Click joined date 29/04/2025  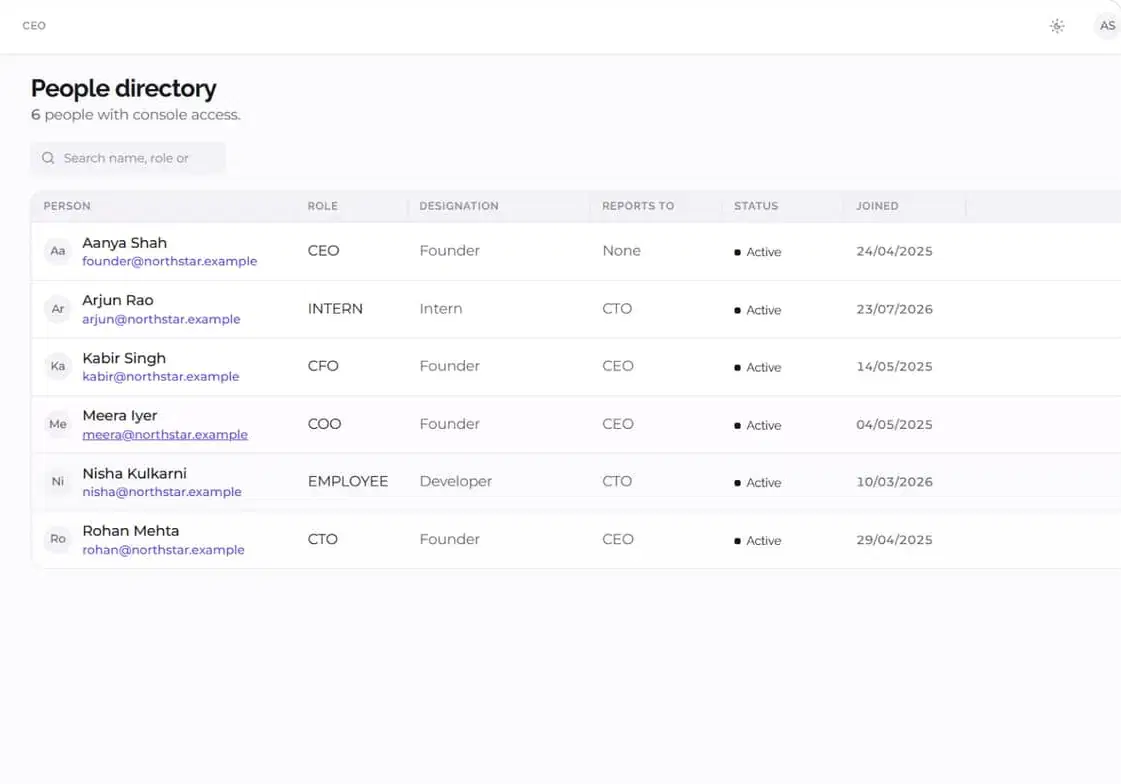tap(894, 540)
